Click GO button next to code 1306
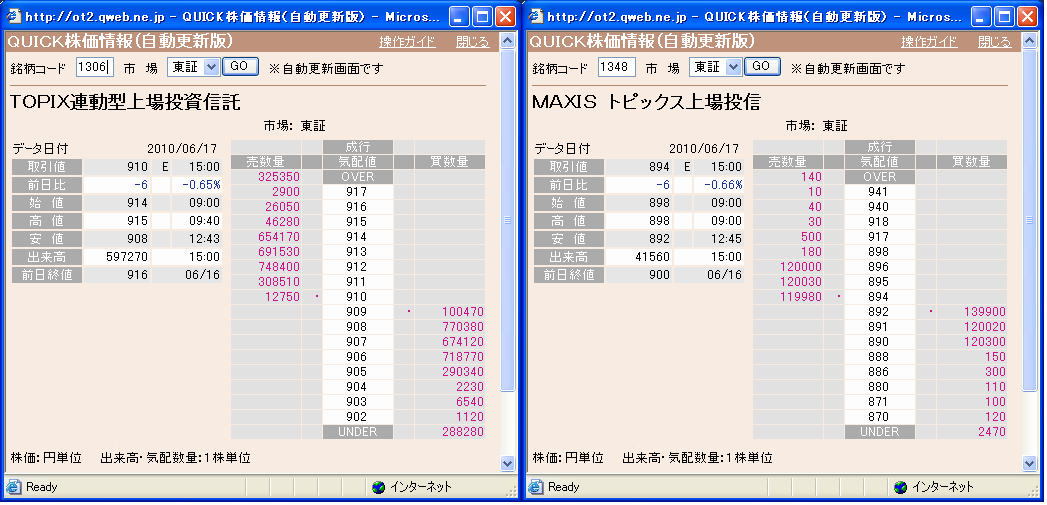Screen dimensions: 1047x505 [x=240, y=66]
